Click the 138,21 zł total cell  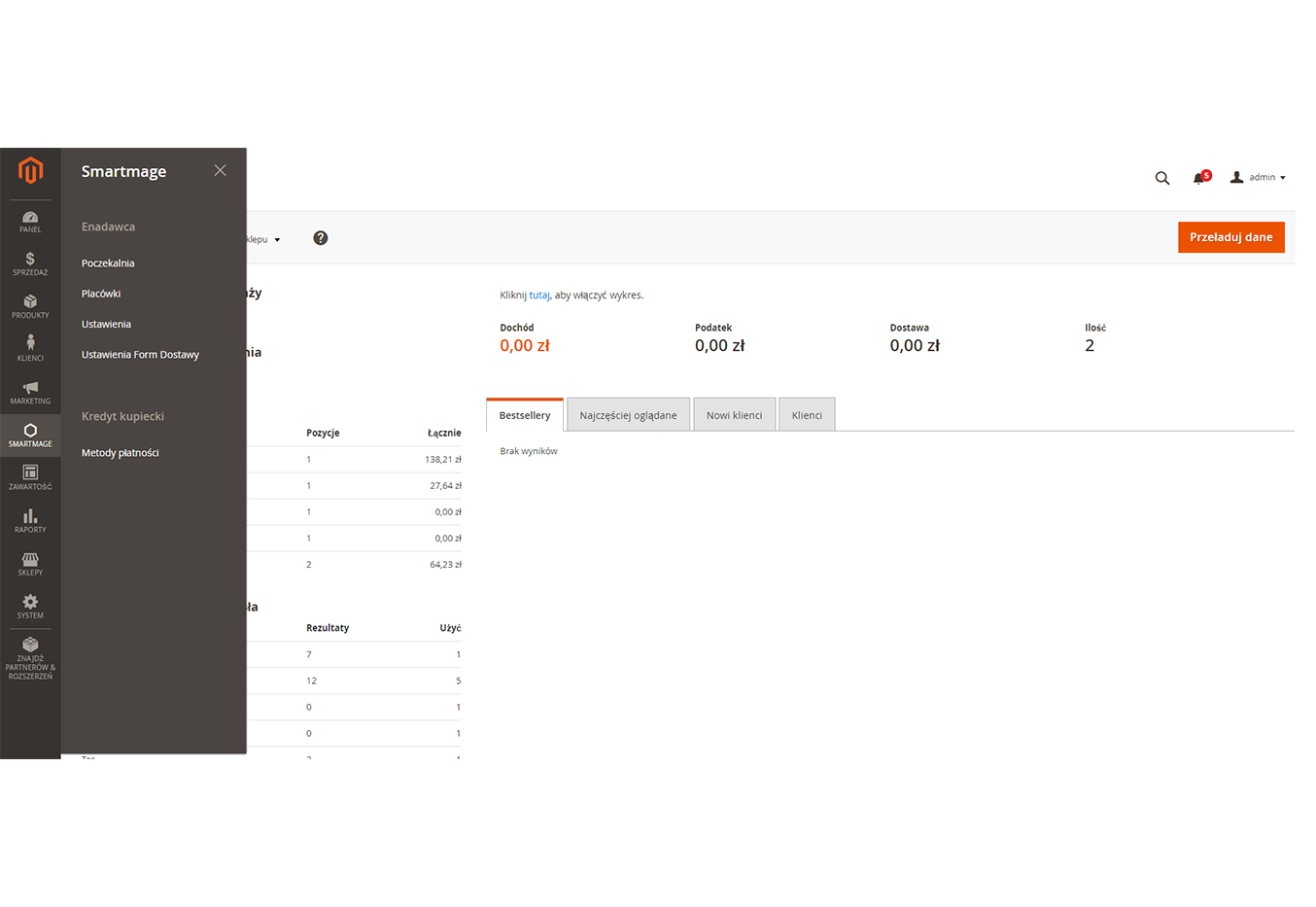pyautogui.click(x=443, y=459)
